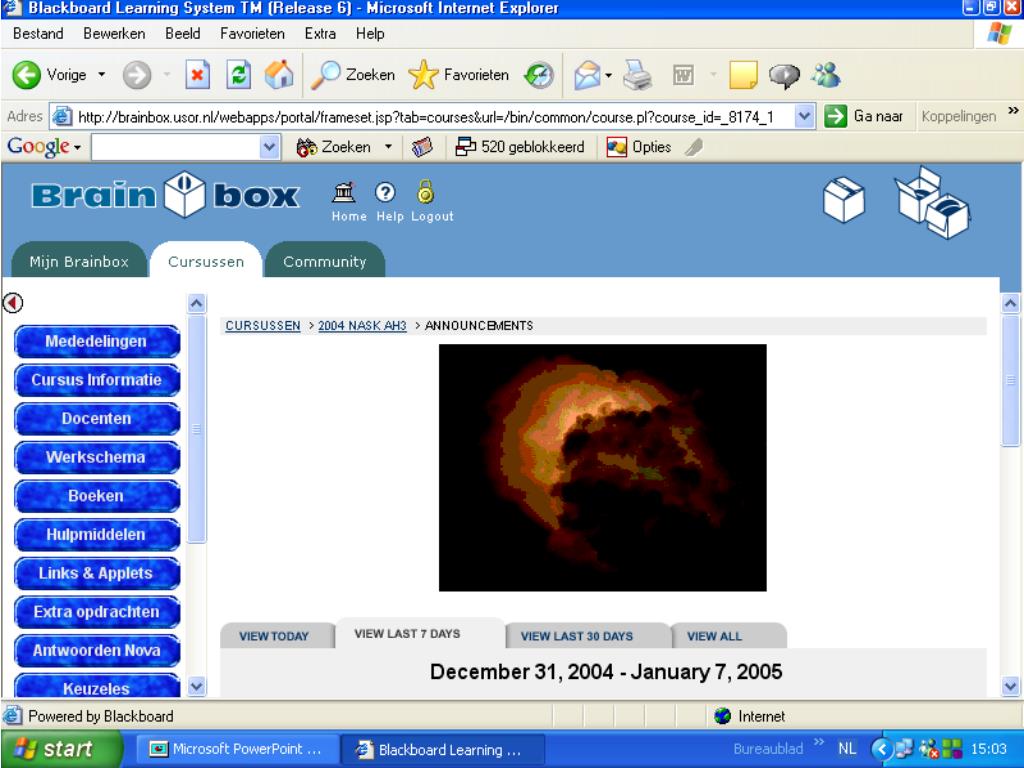This screenshot has height=768, width=1024.
Task: Click the Mail envelope icon
Action: [x=587, y=75]
